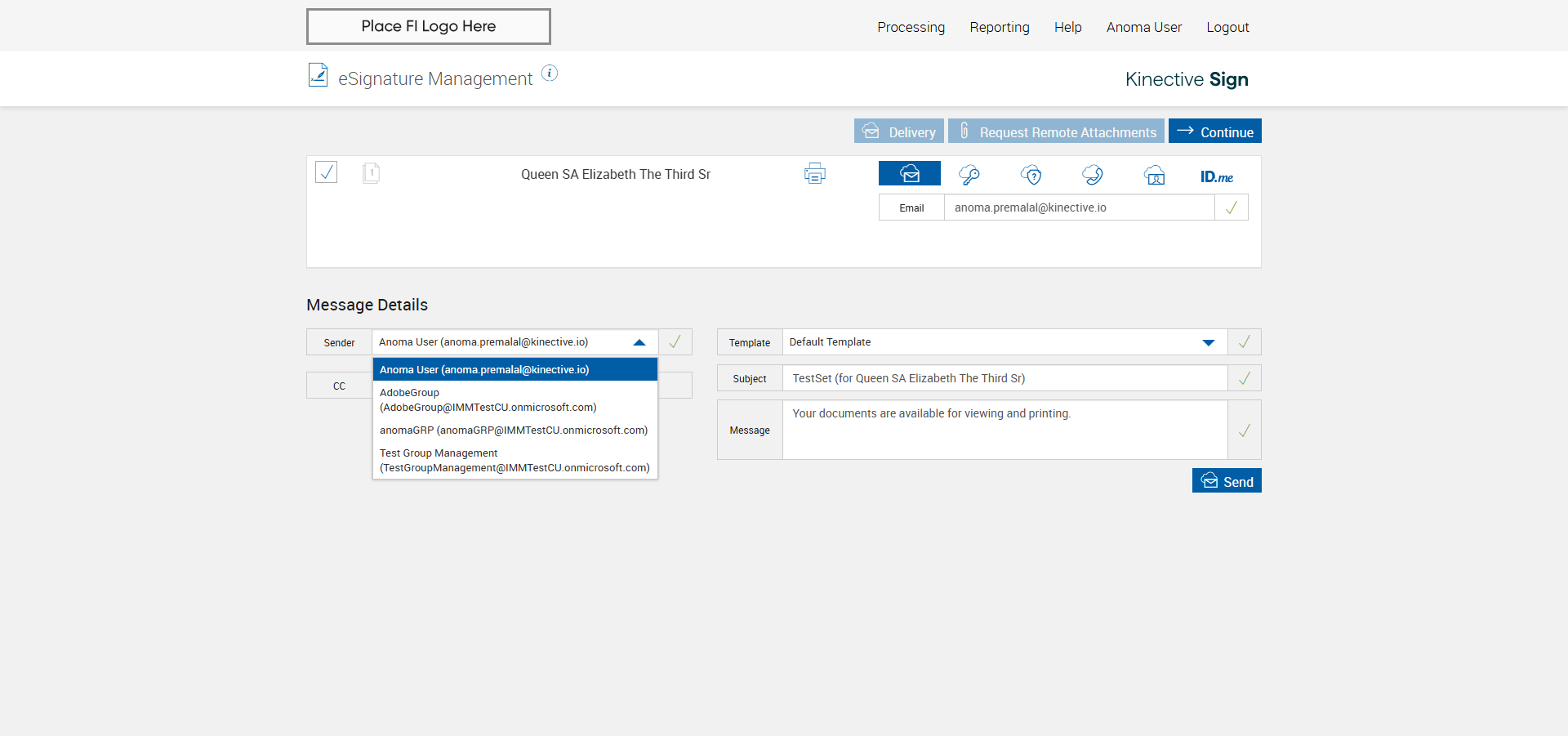Image resolution: width=1568 pixels, height=736 pixels.
Task: Select anomaGRP as the sender
Action: click(513, 430)
